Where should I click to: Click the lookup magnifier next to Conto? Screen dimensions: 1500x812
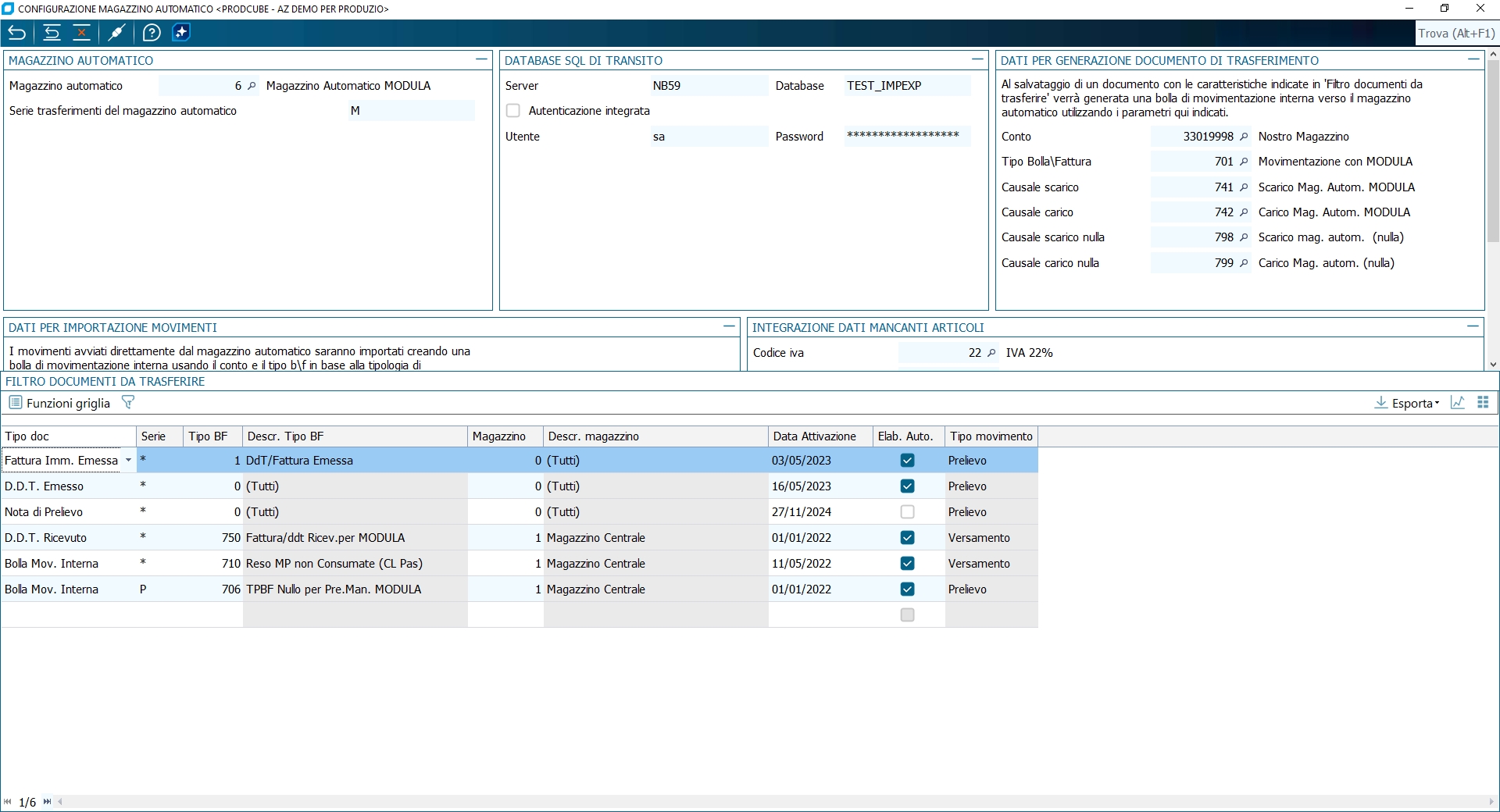[x=1244, y=137]
